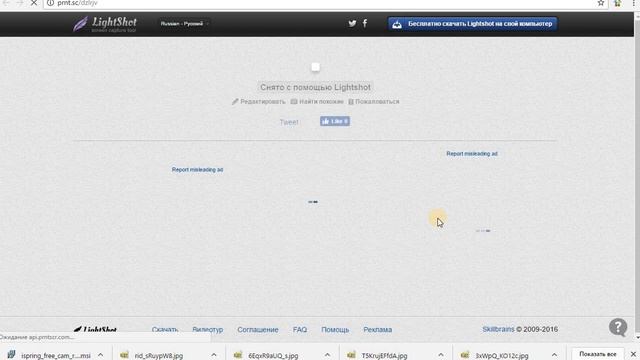The width and height of the screenshot is (640, 360).
Task: Click the footer LightShot logo
Action: click(x=95, y=329)
